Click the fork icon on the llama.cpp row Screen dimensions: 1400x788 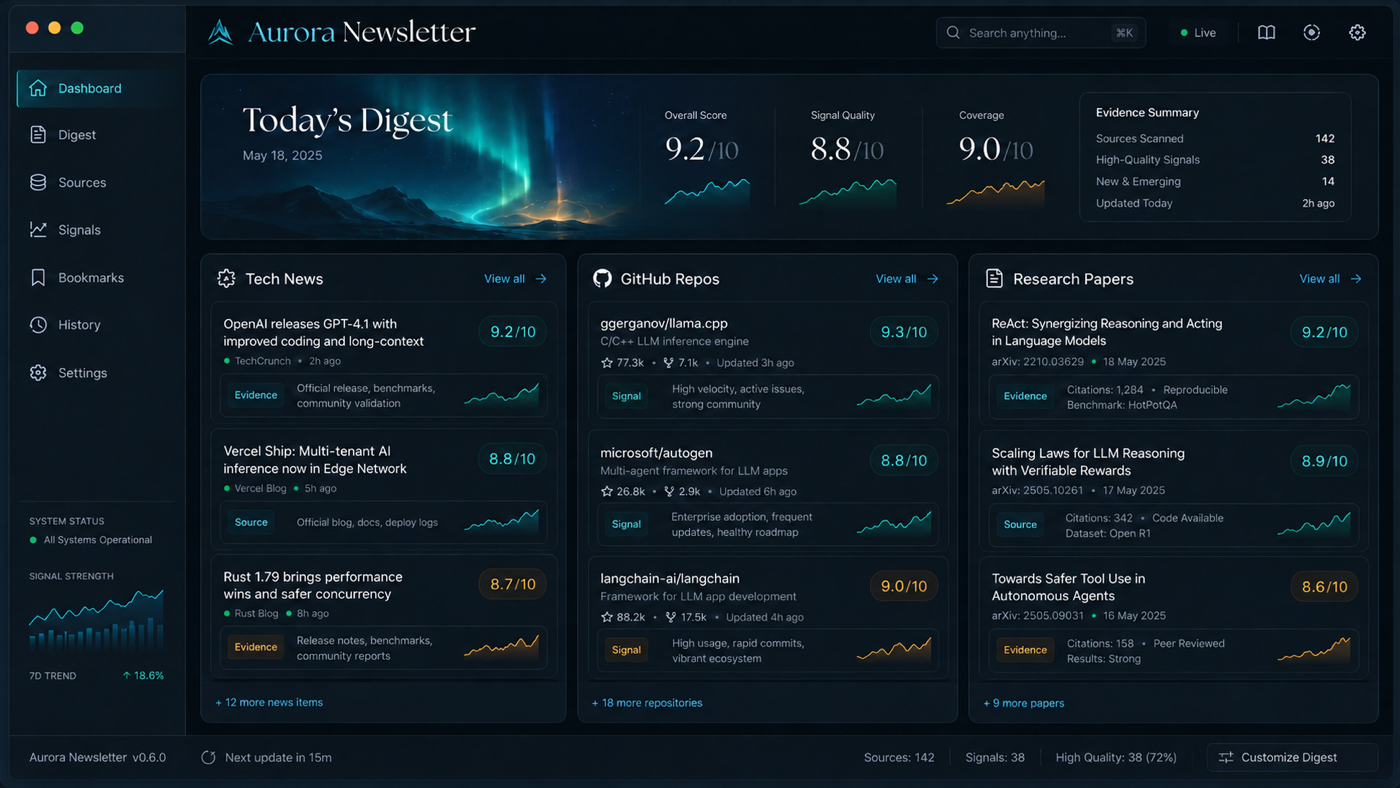(x=669, y=363)
